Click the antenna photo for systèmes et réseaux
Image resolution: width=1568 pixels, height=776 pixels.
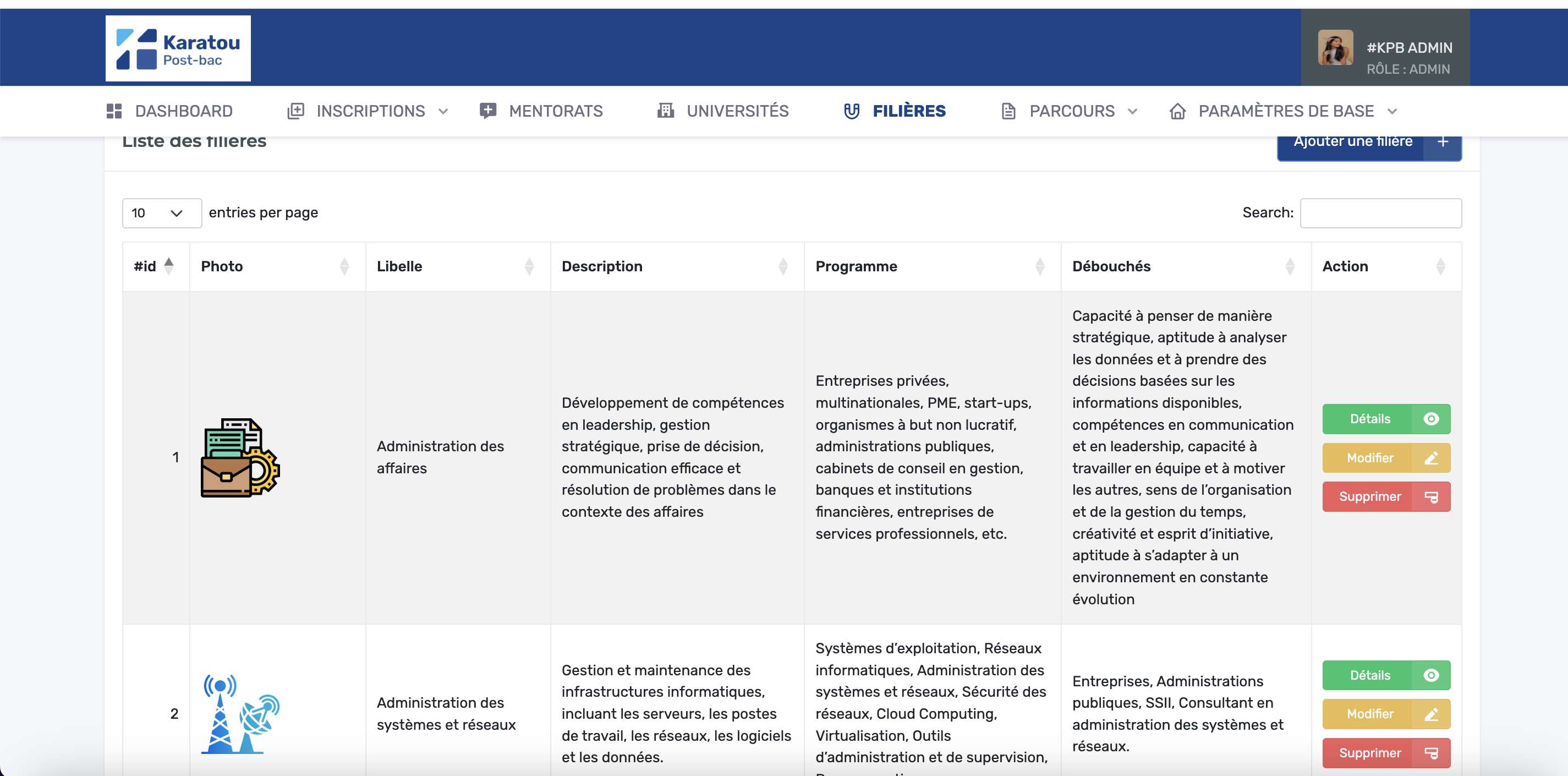[240, 714]
